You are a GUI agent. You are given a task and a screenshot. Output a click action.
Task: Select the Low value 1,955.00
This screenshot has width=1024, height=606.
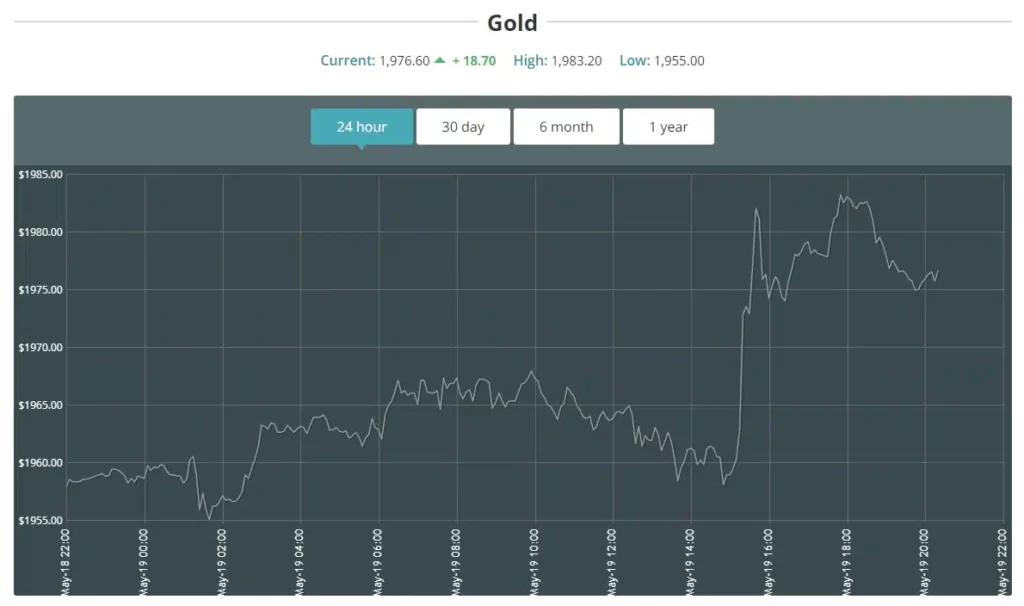(x=679, y=61)
